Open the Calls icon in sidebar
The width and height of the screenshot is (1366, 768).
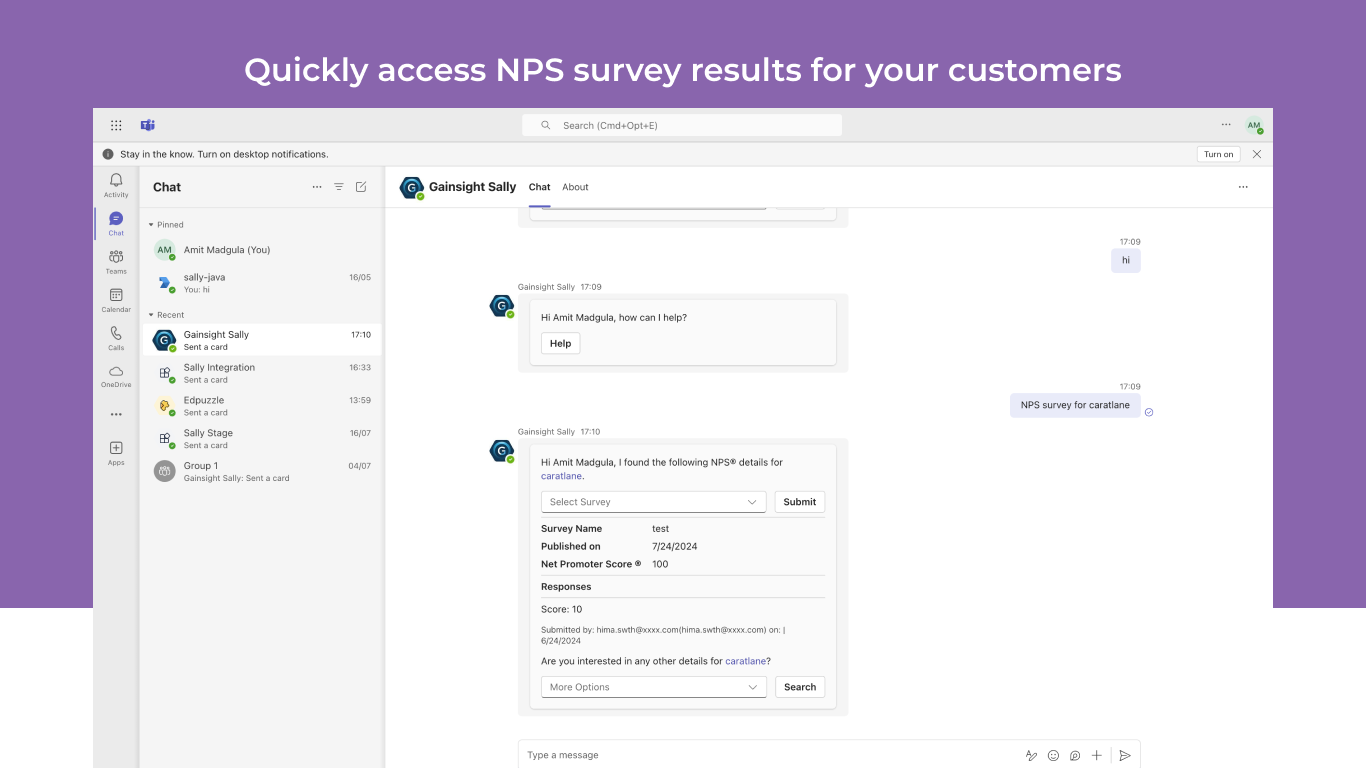(116, 337)
